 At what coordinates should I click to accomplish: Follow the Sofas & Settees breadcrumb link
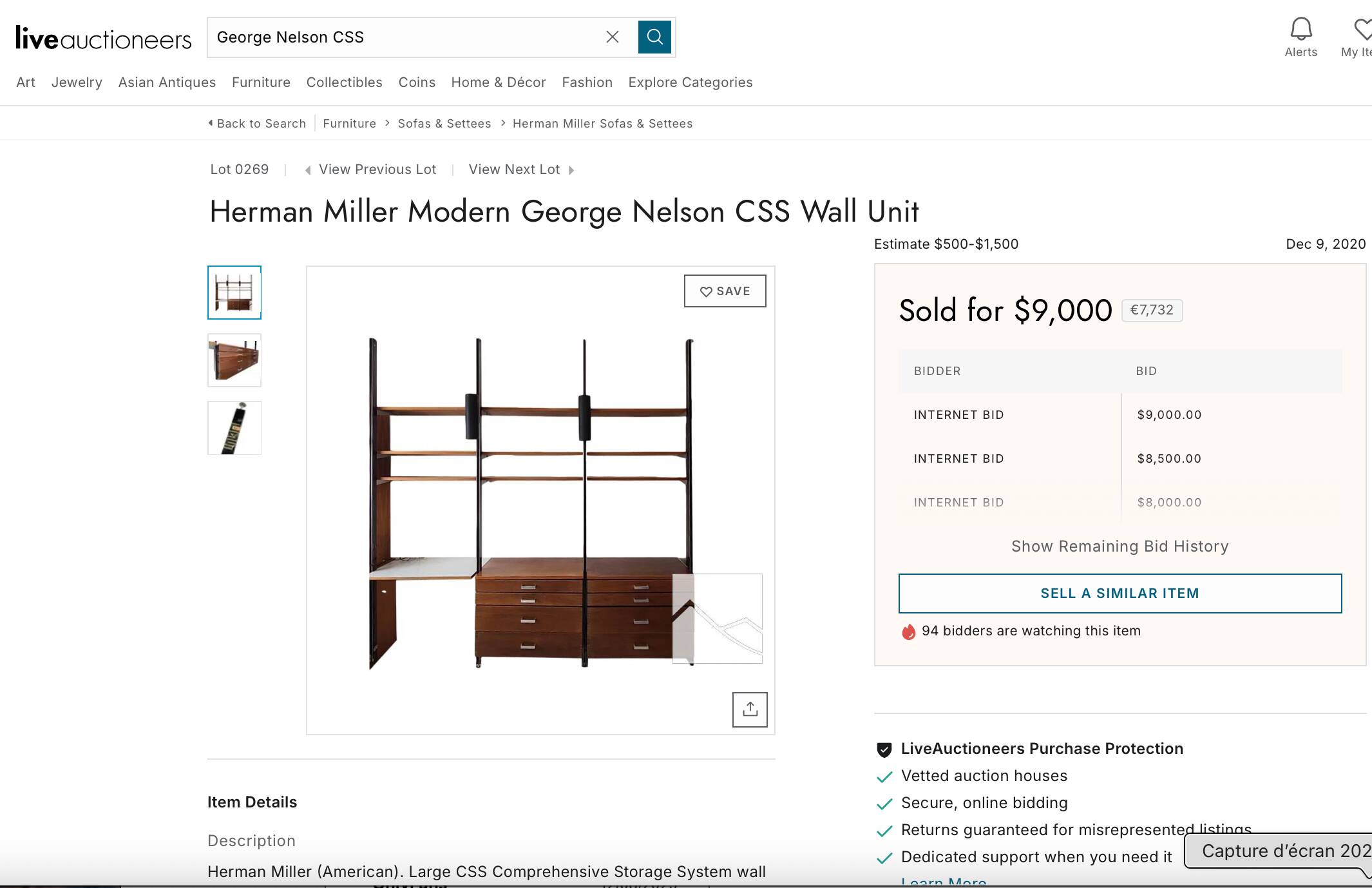[x=444, y=123]
